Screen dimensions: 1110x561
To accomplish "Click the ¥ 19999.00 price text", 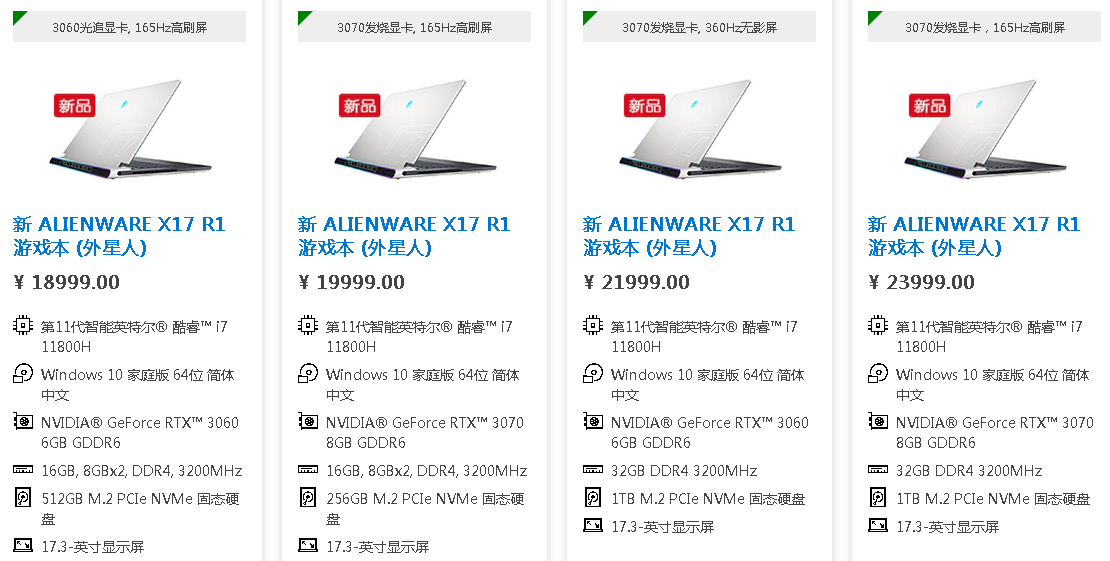I will (351, 282).
